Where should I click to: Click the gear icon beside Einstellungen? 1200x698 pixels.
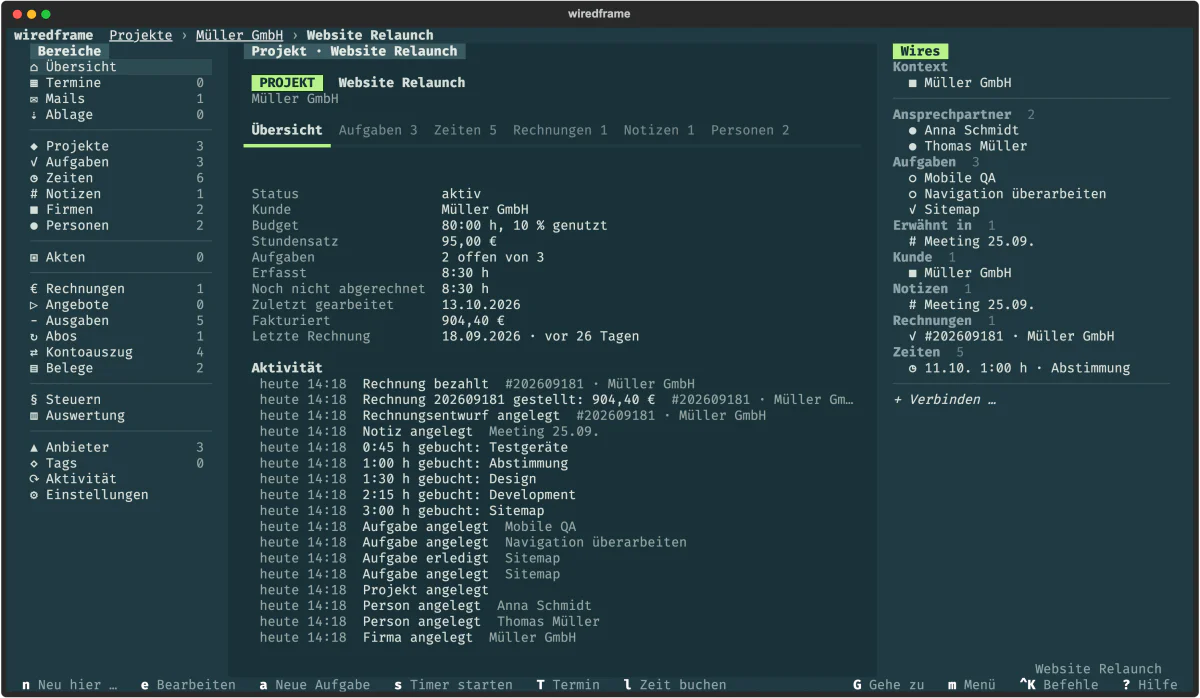[x=34, y=495]
